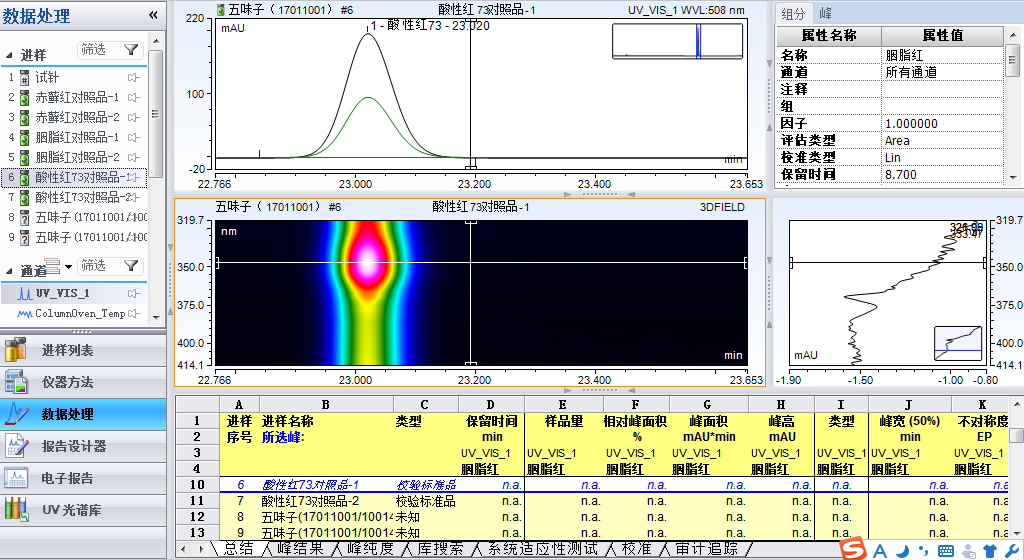Toggle the pin for 胭脂红对照品-1
Screen dimensions: 1024x560
(134, 138)
